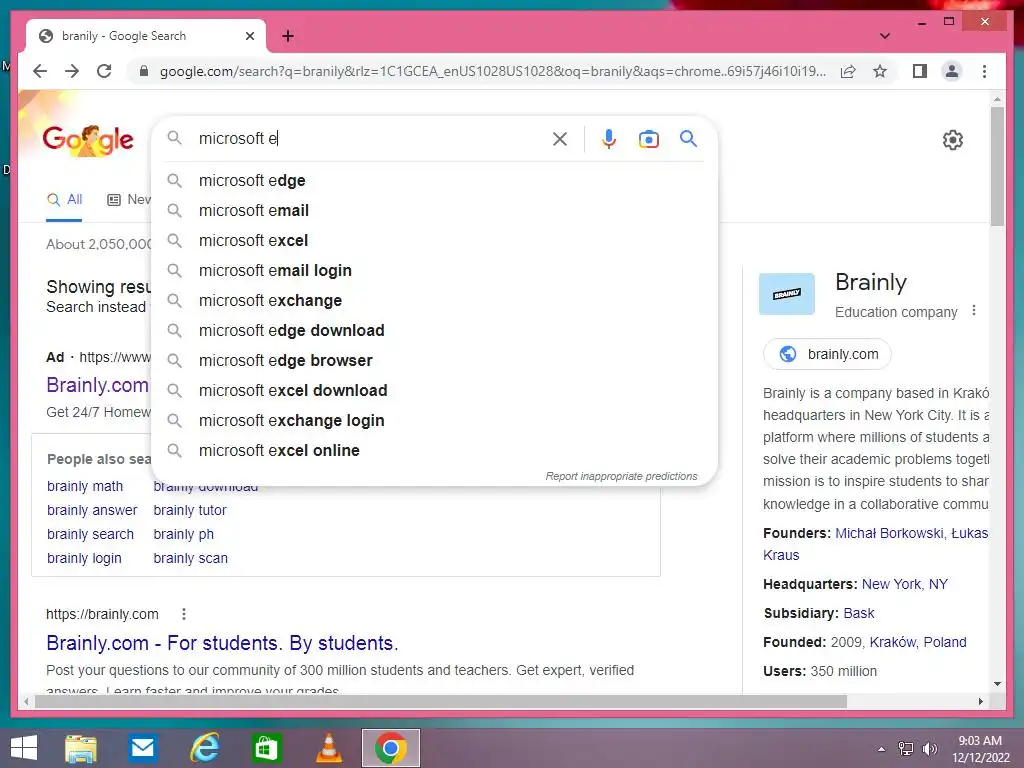
Task: Open taskbar clock showing 9:03 AM
Action: [x=980, y=749]
